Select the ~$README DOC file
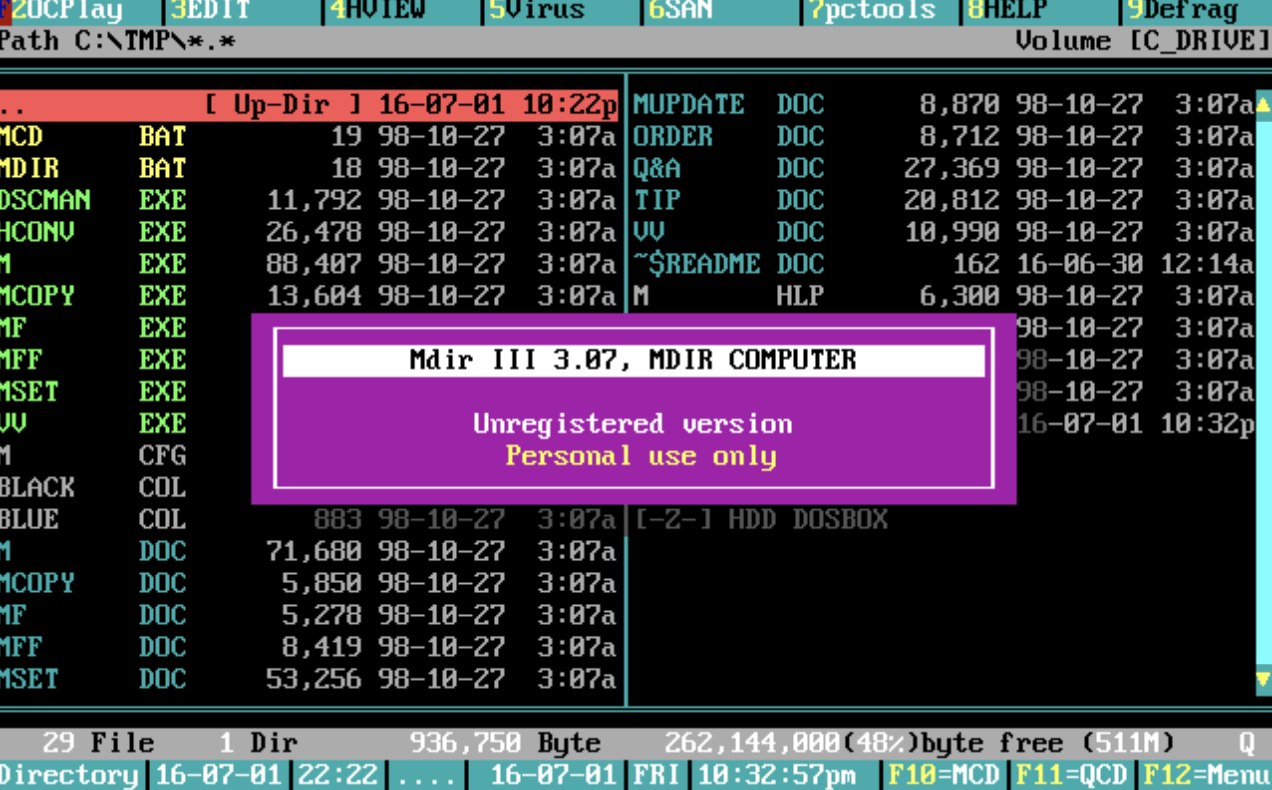The width and height of the screenshot is (1272, 790). pyautogui.click(x=943, y=265)
